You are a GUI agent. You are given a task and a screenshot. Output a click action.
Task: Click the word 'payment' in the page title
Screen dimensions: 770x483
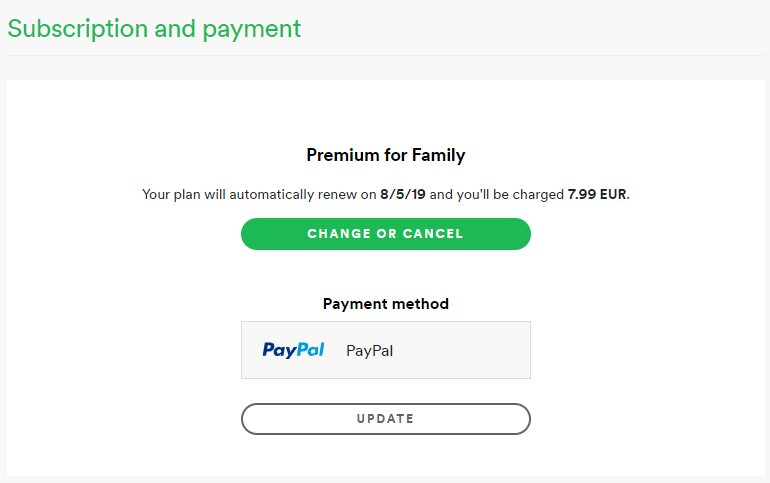coord(251,29)
